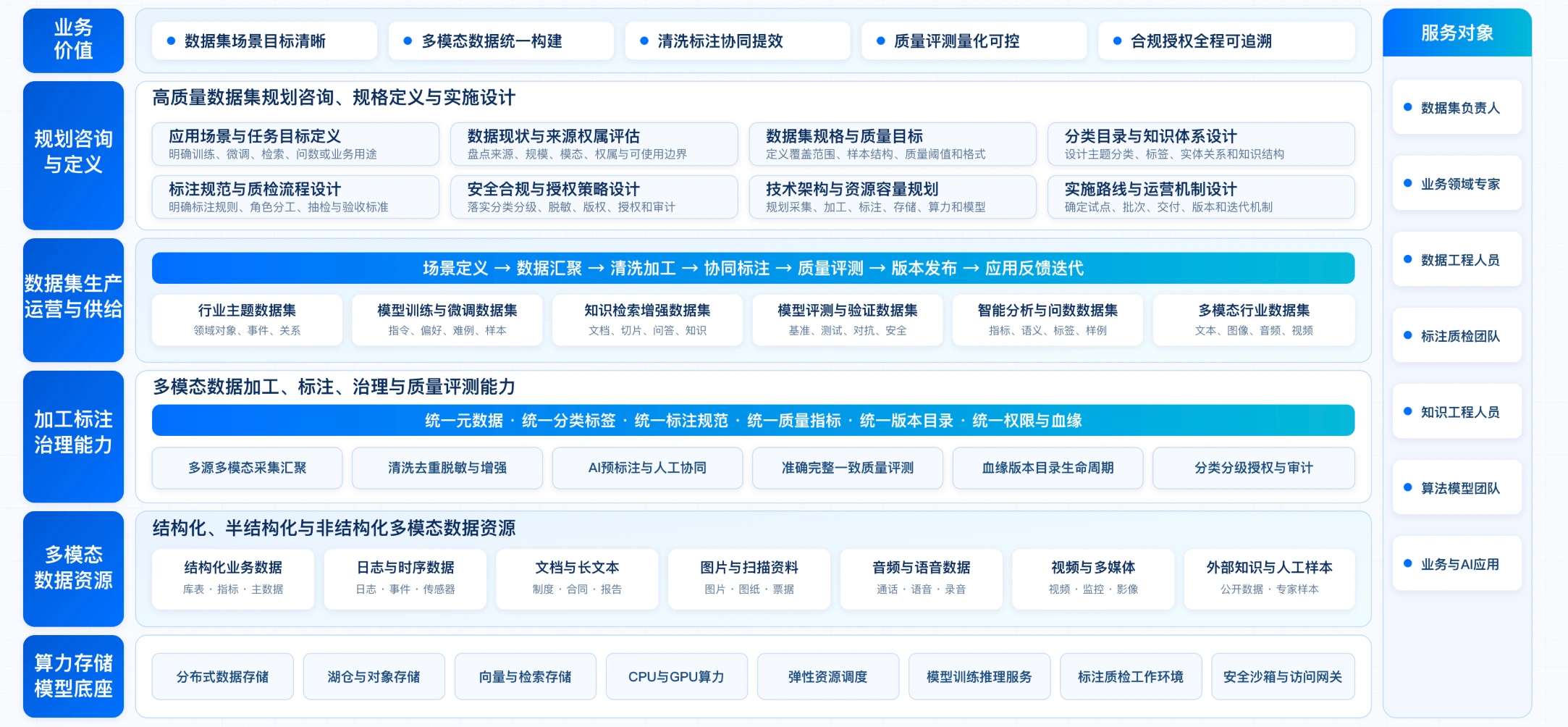Click heading 多模态数据加工、标注、治理与质量评测能力
Image resolution: width=1568 pixels, height=727 pixels.
[x=334, y=387]
